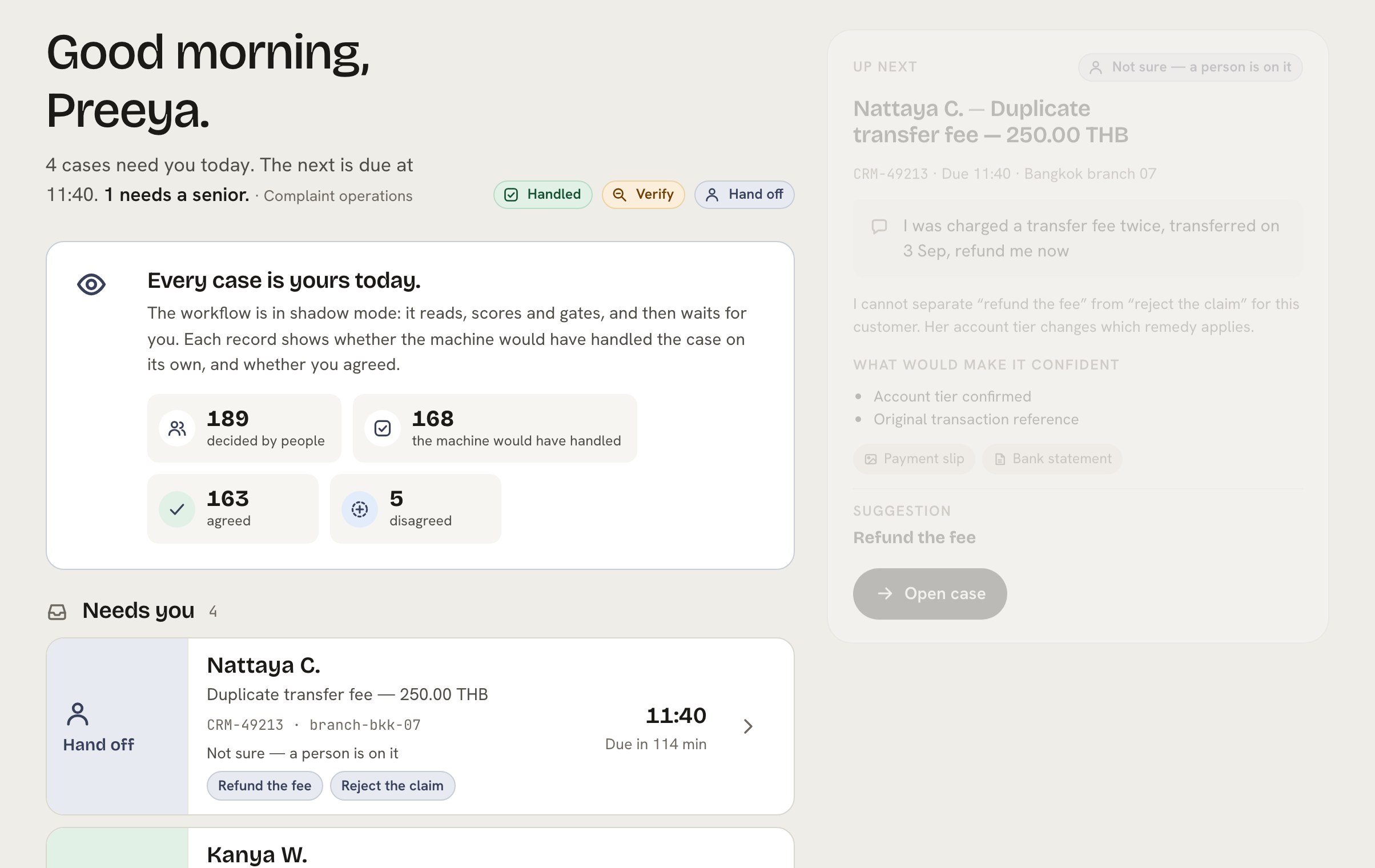Click the green checkmark icon beside 163 agreed

177,509
